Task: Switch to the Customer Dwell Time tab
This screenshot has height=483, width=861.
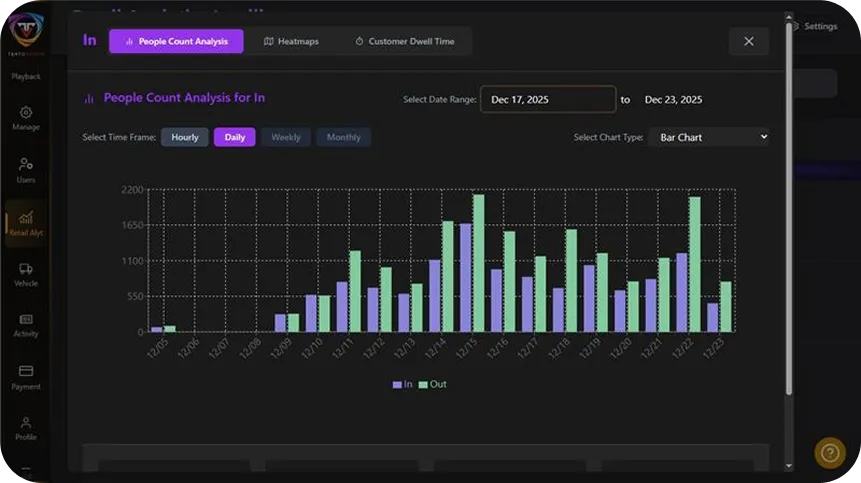Action: [x=404, y=41]
